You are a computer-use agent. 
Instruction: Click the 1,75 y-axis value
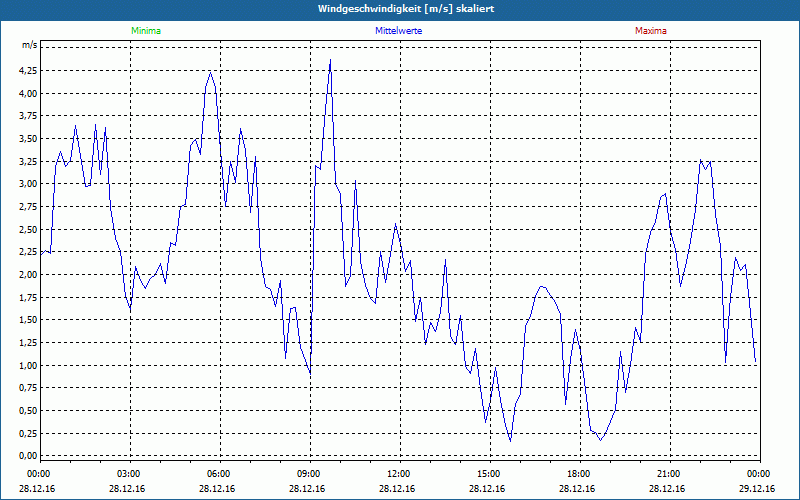click(x=28, y=297)
